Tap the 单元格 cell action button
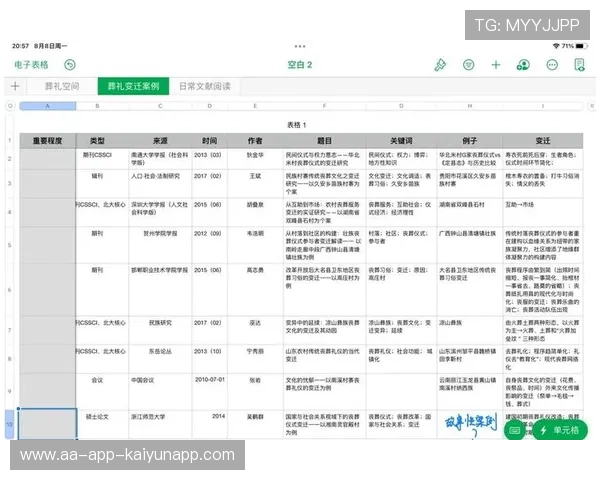 click(561, 430)
